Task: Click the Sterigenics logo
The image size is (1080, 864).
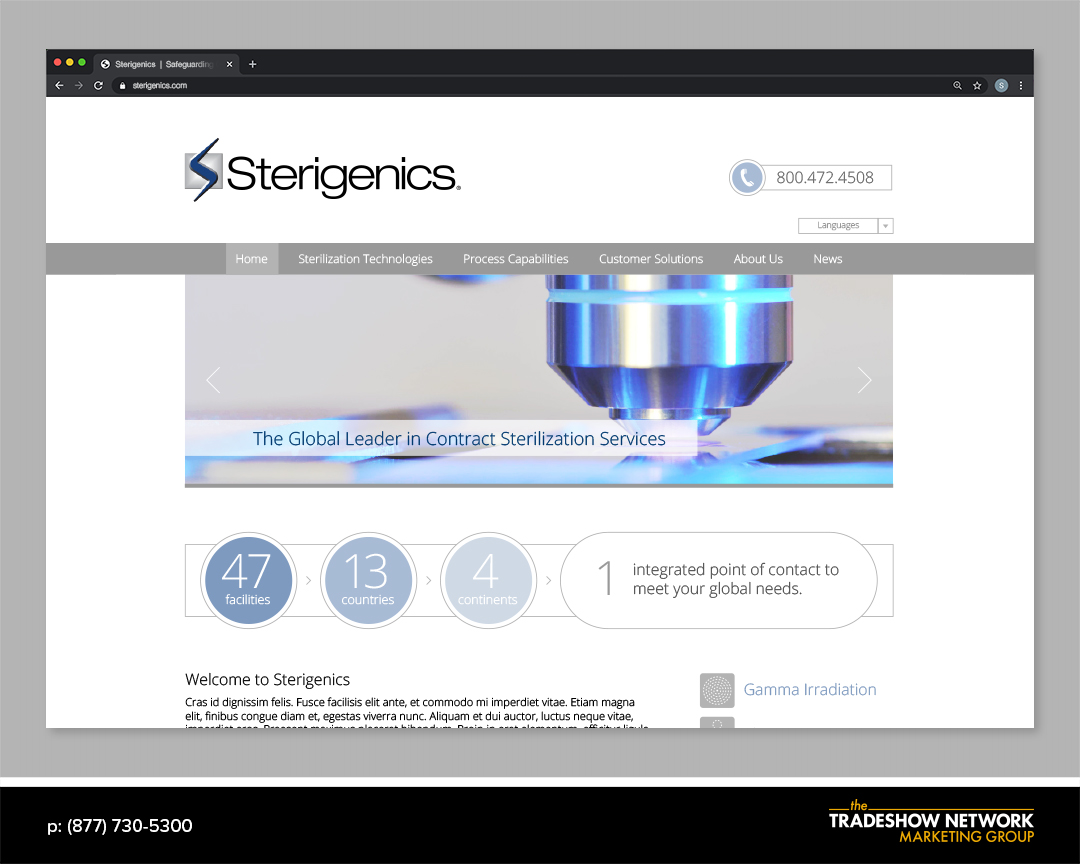Action: coord(322,170)
